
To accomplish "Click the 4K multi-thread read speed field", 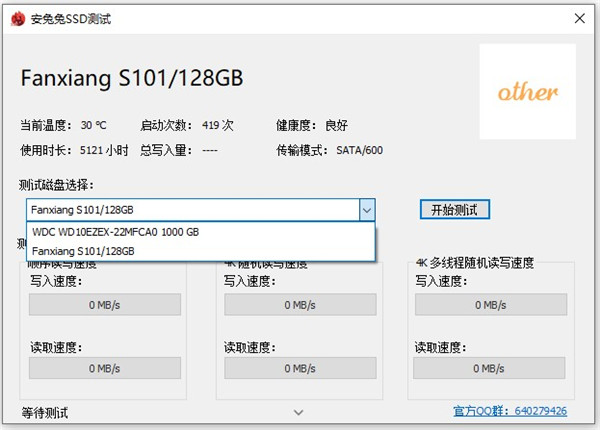I will tap(490, 369).
